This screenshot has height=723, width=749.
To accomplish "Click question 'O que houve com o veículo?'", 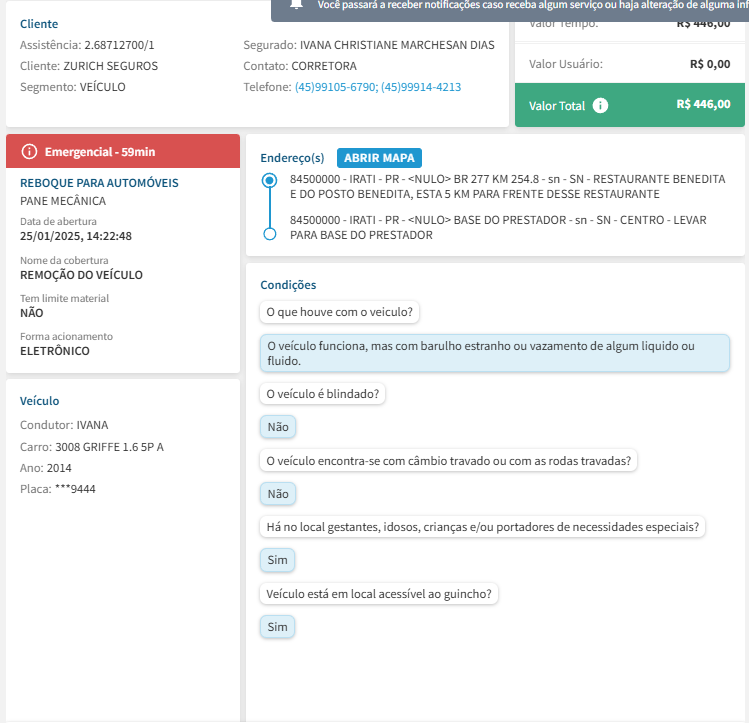I will (x=340, y=312).
